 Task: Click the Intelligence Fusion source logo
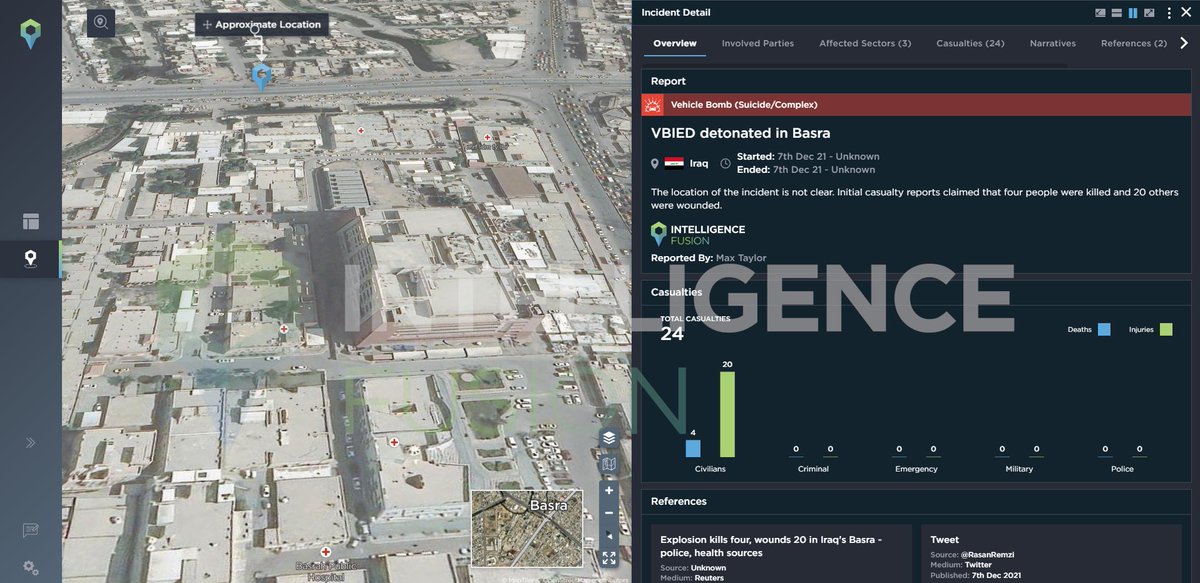click(698, 234)
